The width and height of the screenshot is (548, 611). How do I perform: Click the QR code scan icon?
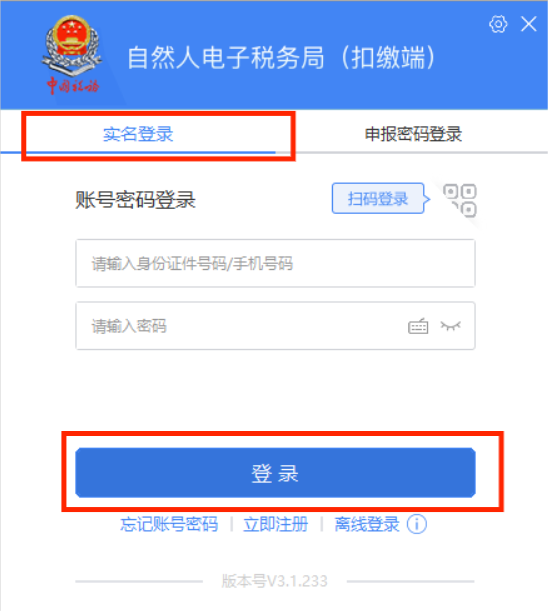[460, 200]
